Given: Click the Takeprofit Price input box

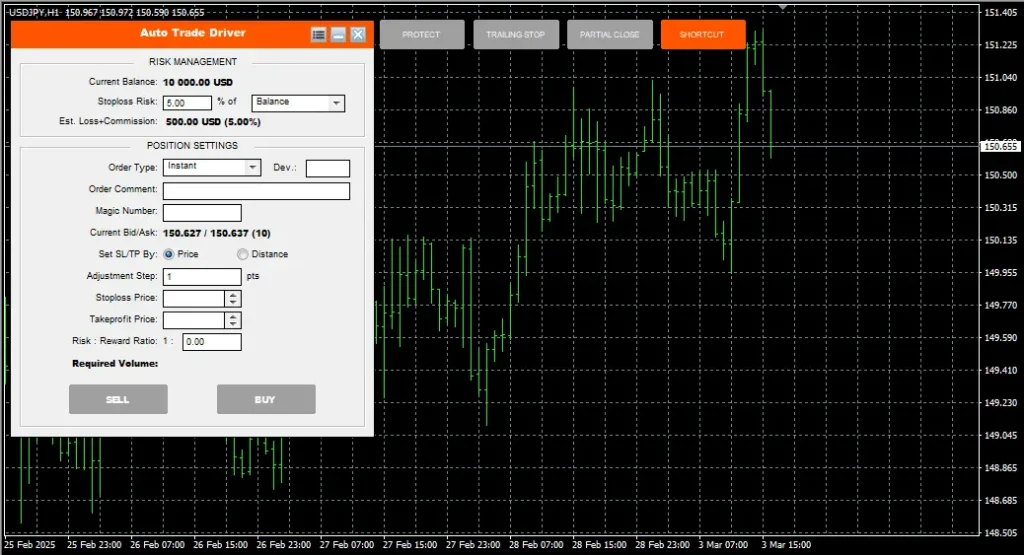Looking at the screenshot, I should tap(194, 320).
